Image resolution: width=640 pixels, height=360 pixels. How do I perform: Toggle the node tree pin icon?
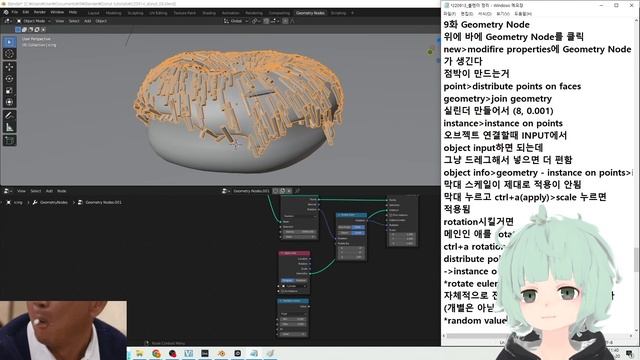(x=298, y=191)
